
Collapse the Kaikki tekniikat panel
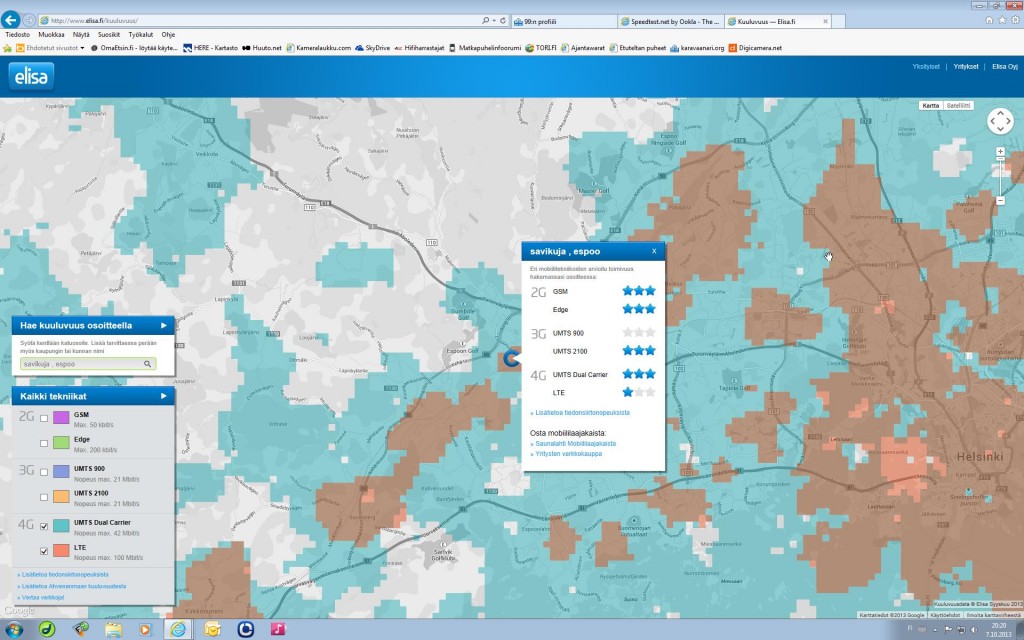tap(163, 396)
